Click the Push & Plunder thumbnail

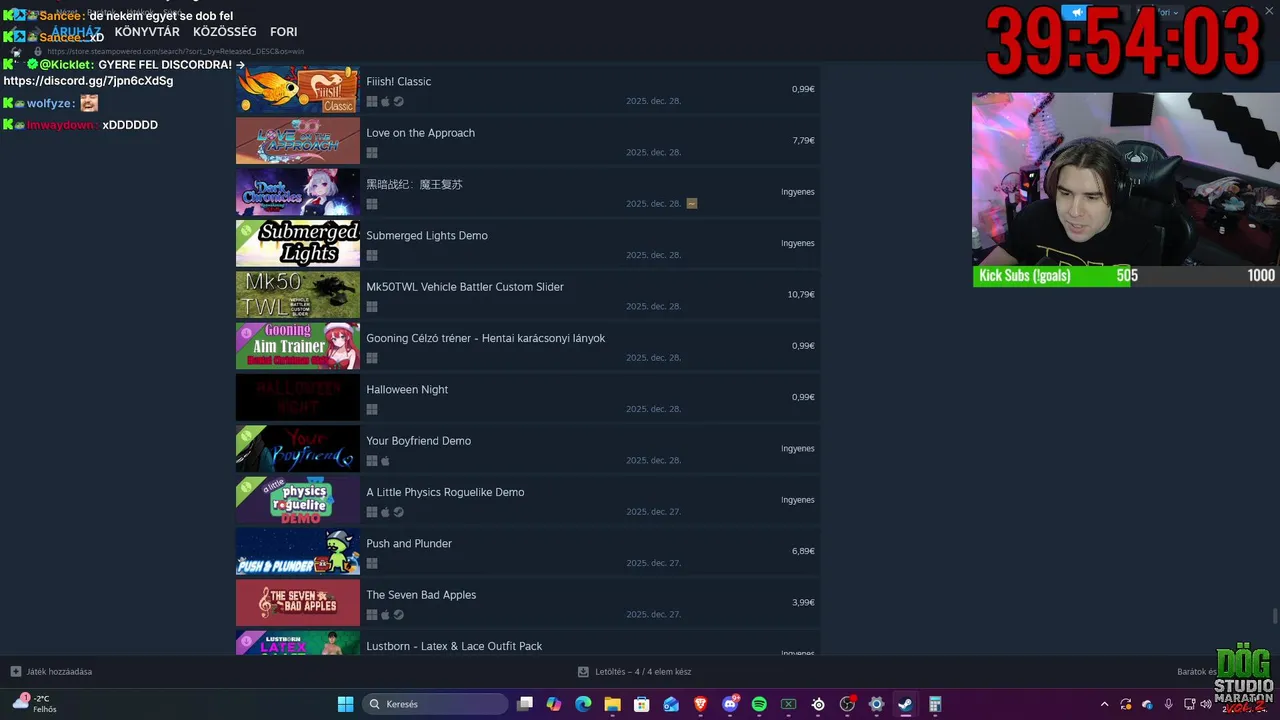coord(298,551)
